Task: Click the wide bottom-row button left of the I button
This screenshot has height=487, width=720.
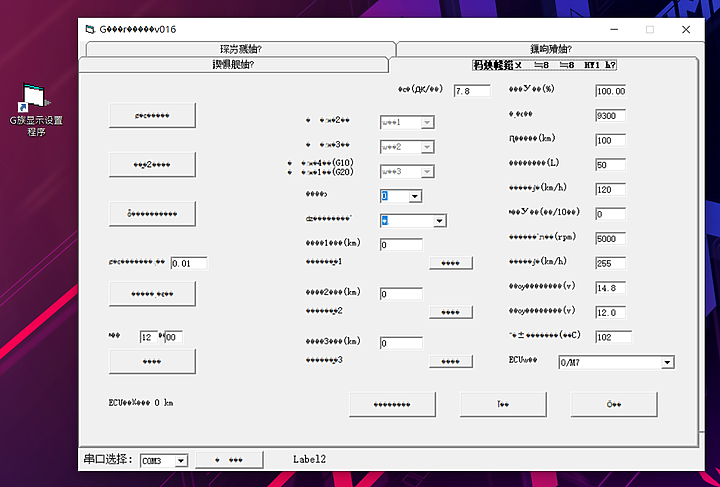Action: (392, 404)
